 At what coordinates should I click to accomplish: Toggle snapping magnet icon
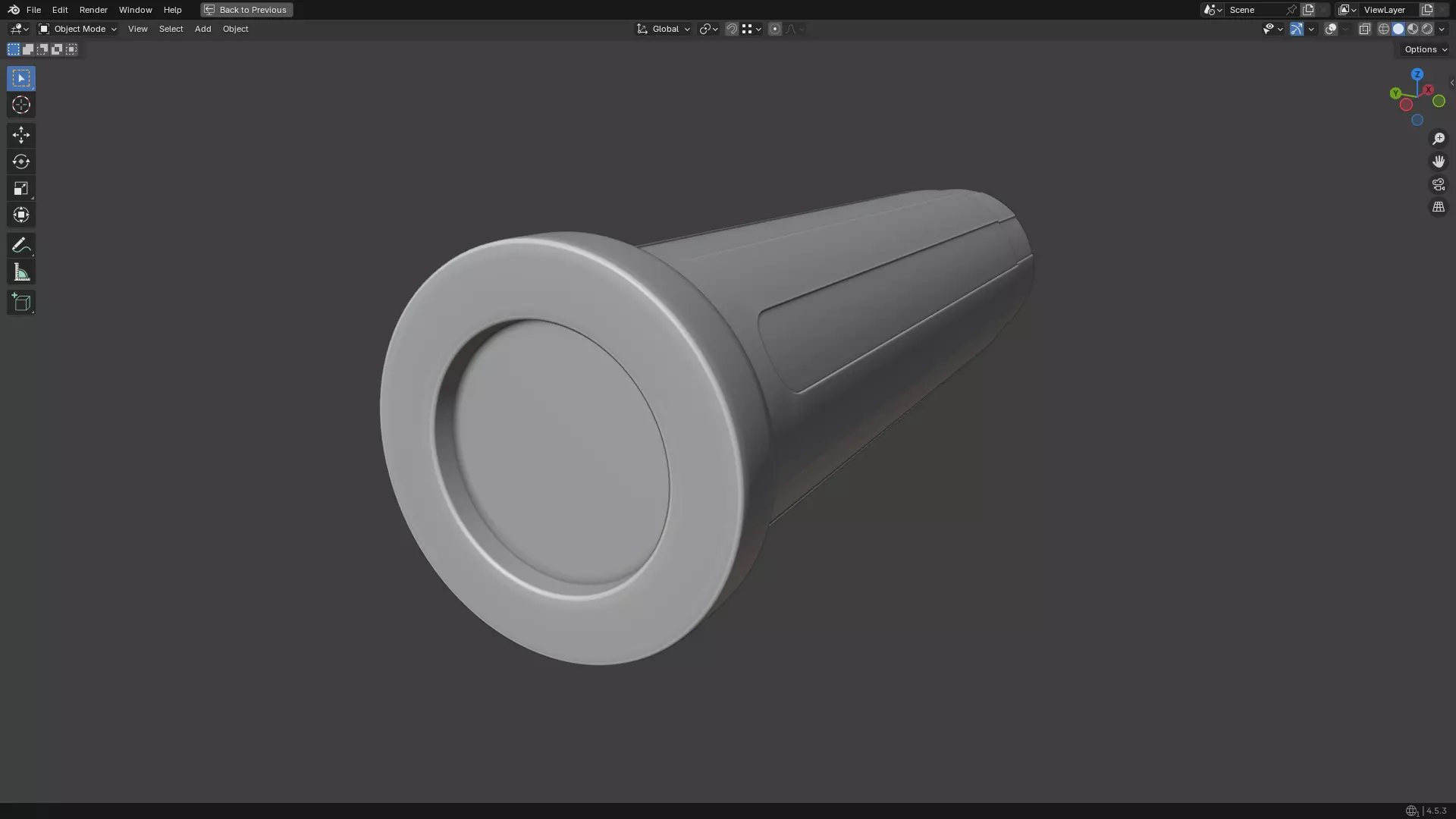732,29
